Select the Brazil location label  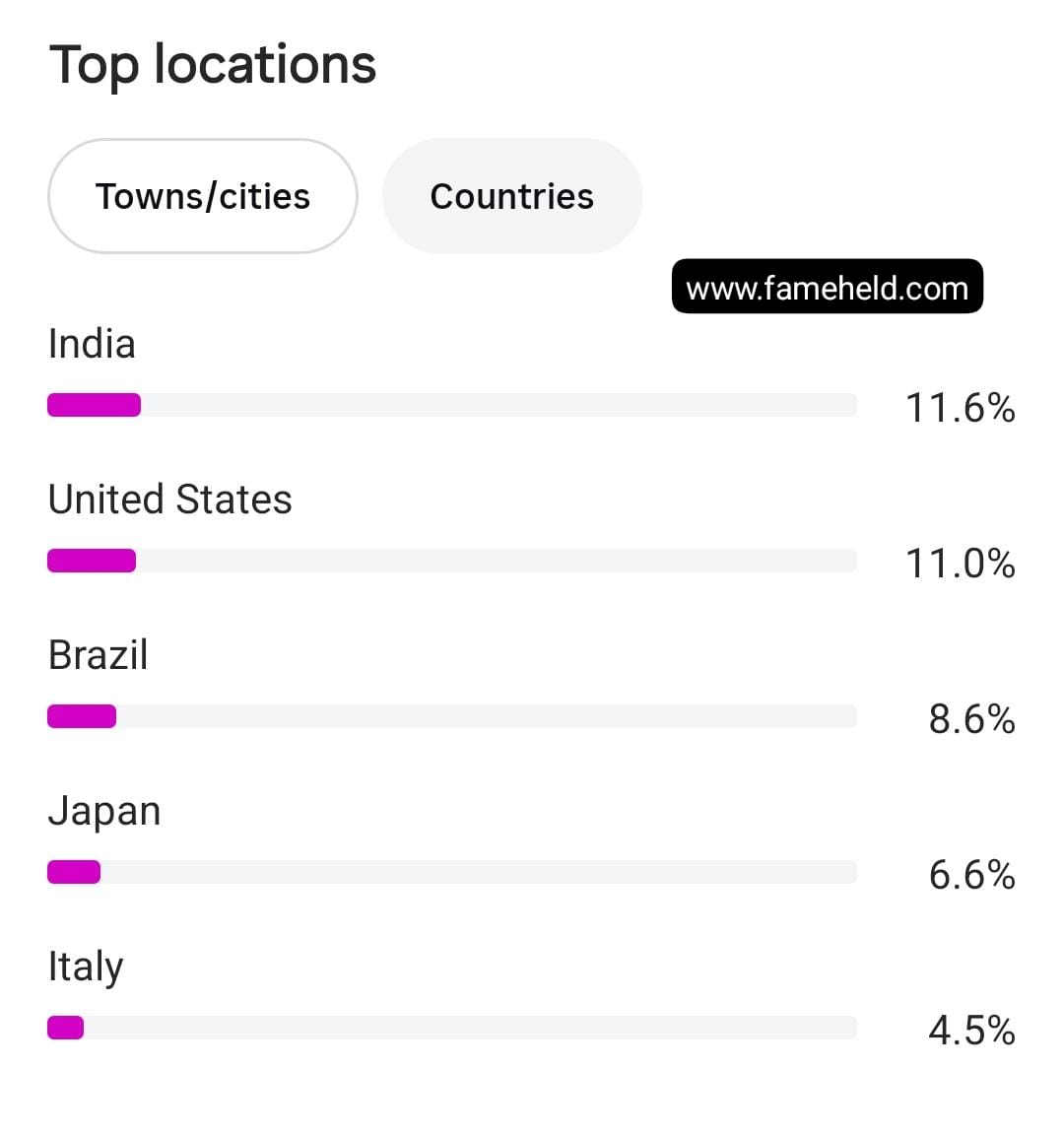(x=99, y=655)
